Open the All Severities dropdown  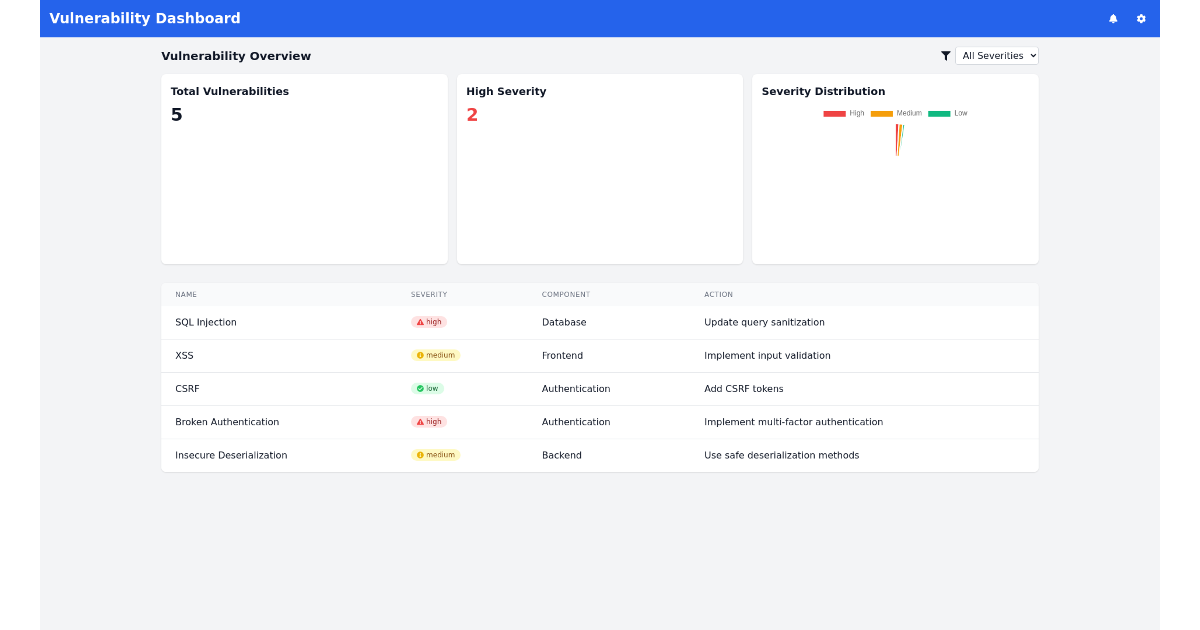click(x=997, y=56)
